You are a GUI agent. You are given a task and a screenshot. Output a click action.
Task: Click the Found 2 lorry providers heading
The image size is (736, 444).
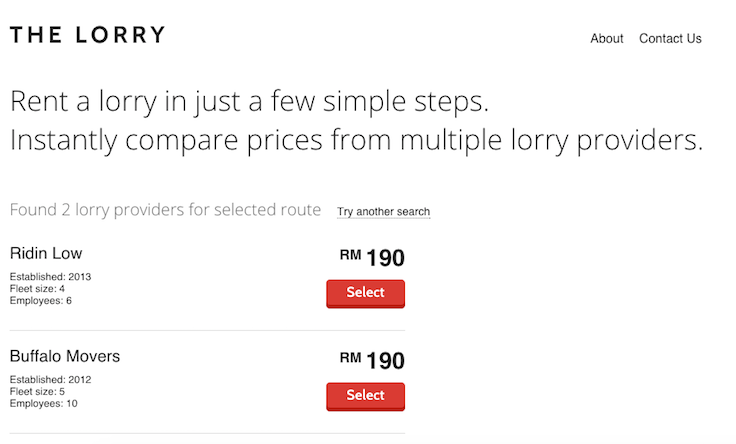click(x=165, y=210)
